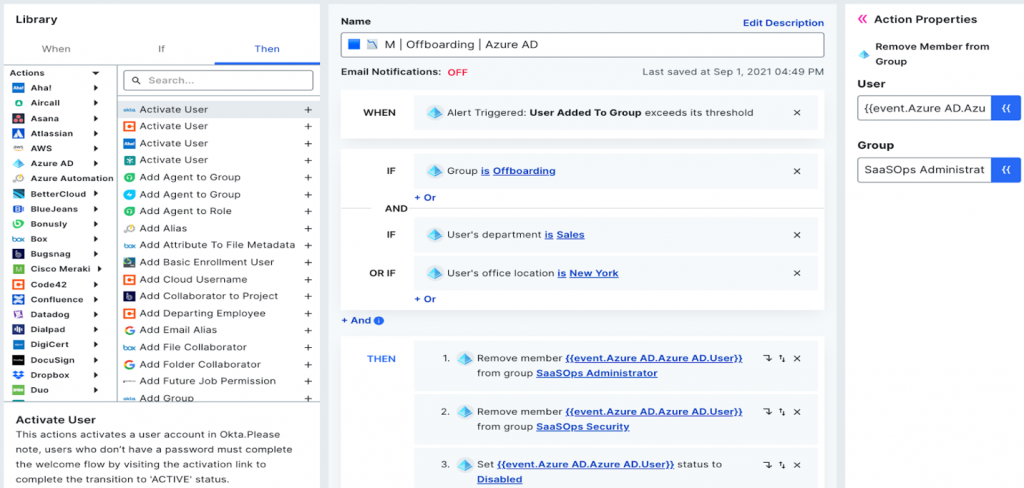Click the + Or link under the New York condition
The height and width of the screenshot is (488, 1024).
point(425,299)
